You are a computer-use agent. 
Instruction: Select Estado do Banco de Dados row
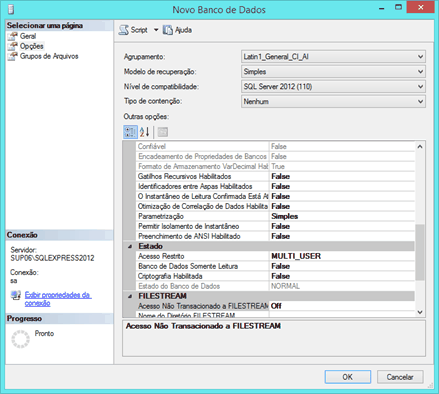tap(275, 286)
